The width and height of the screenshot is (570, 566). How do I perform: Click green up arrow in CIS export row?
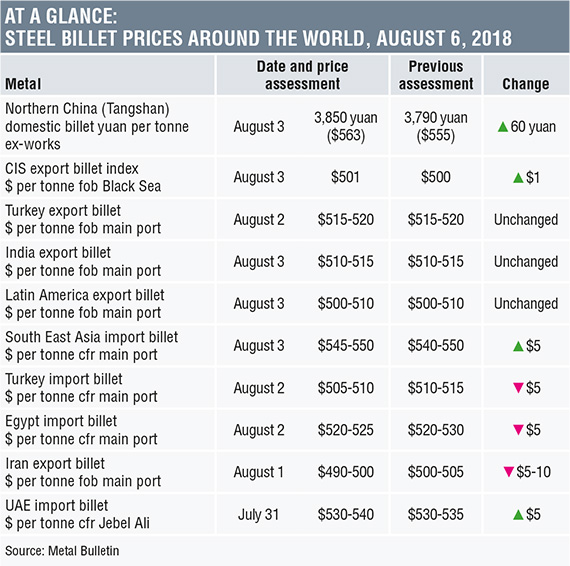click(x=518, y=178)
